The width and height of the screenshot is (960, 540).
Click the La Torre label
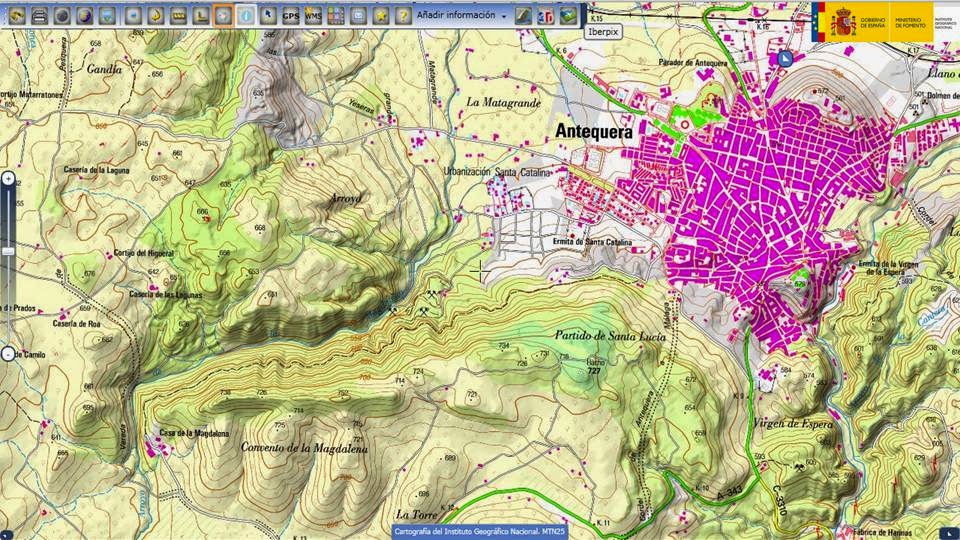coord(417,514)
